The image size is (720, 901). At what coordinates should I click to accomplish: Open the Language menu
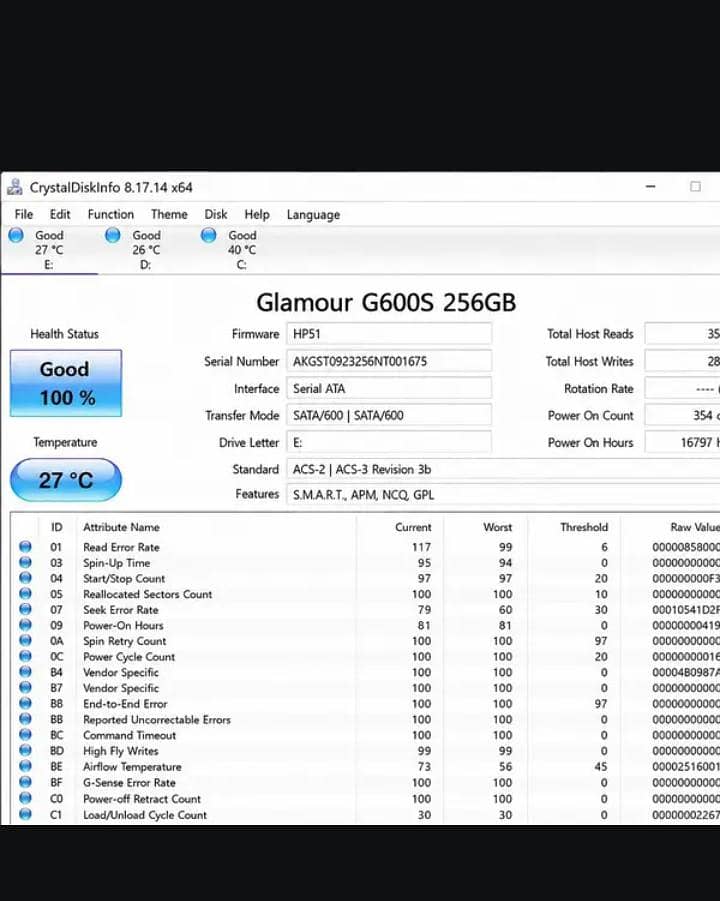pyautogui.click(x=313, y=215)
